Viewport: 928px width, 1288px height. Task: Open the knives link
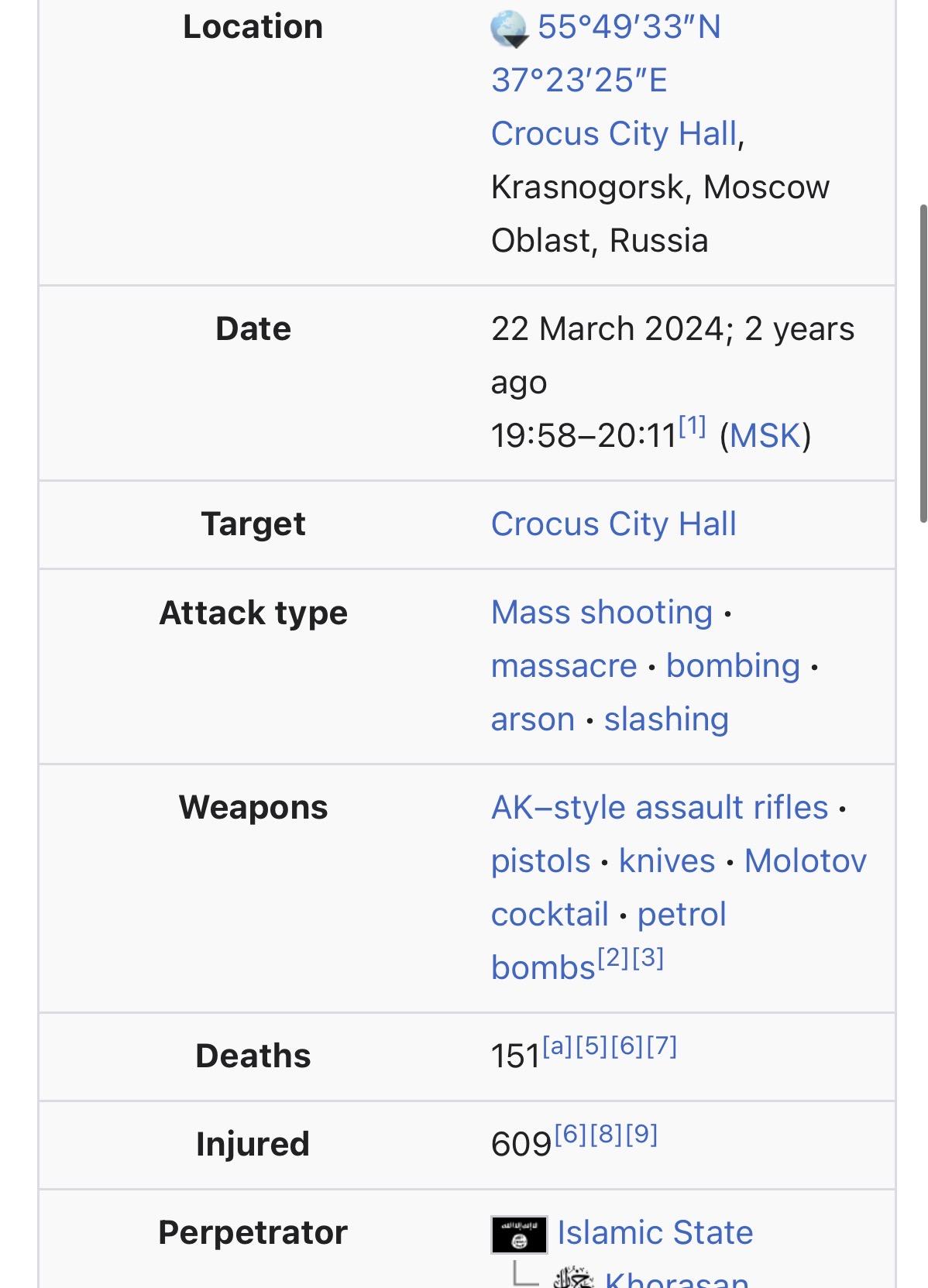point(667,861)
